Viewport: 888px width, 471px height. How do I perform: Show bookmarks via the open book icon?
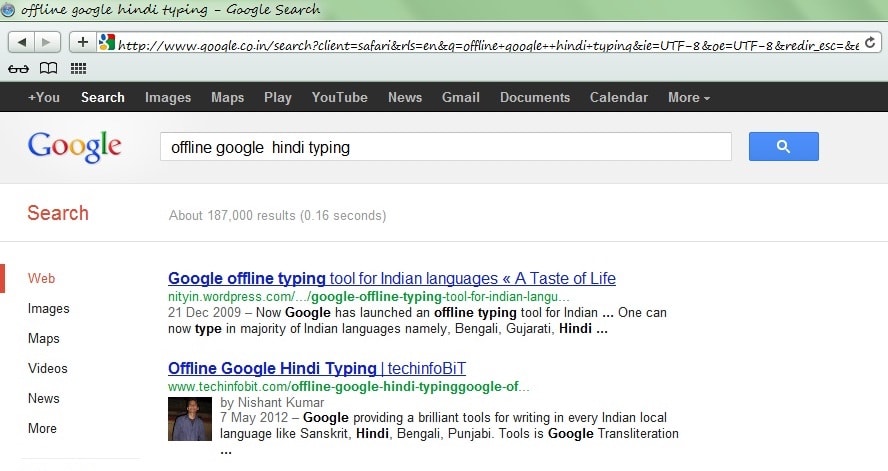point(48,69)
